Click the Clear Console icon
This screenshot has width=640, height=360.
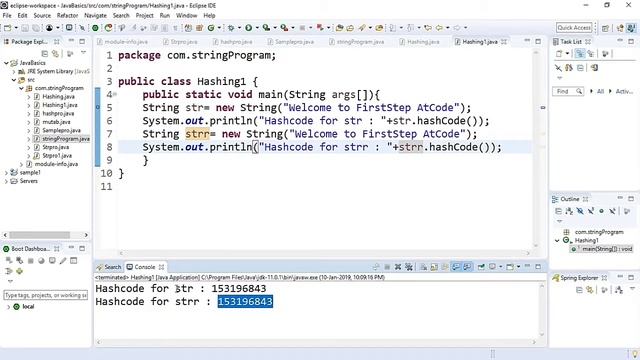[423, 267]
